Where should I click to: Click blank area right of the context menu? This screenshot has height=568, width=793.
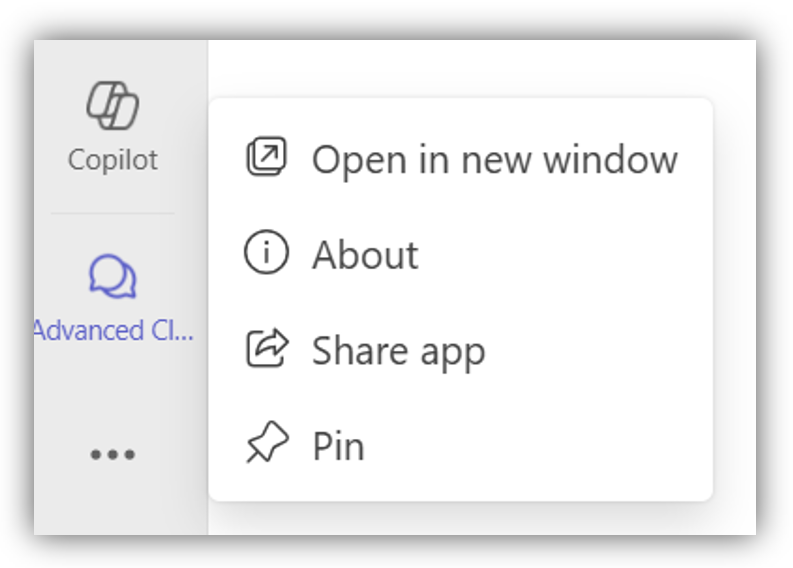(735, 300)
